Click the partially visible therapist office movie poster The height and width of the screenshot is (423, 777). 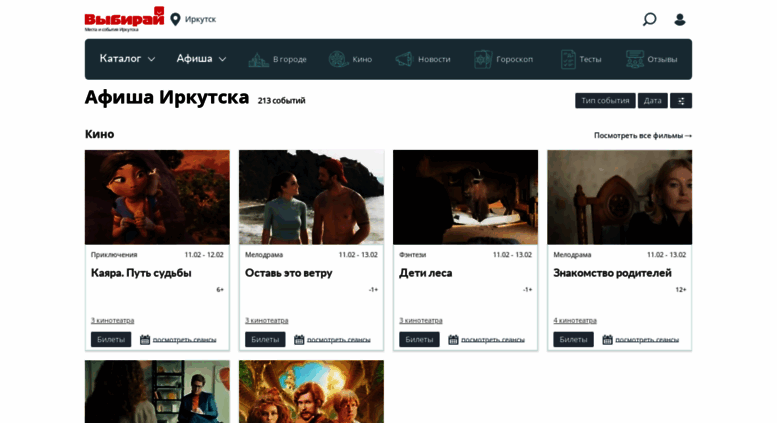[157, 391]
